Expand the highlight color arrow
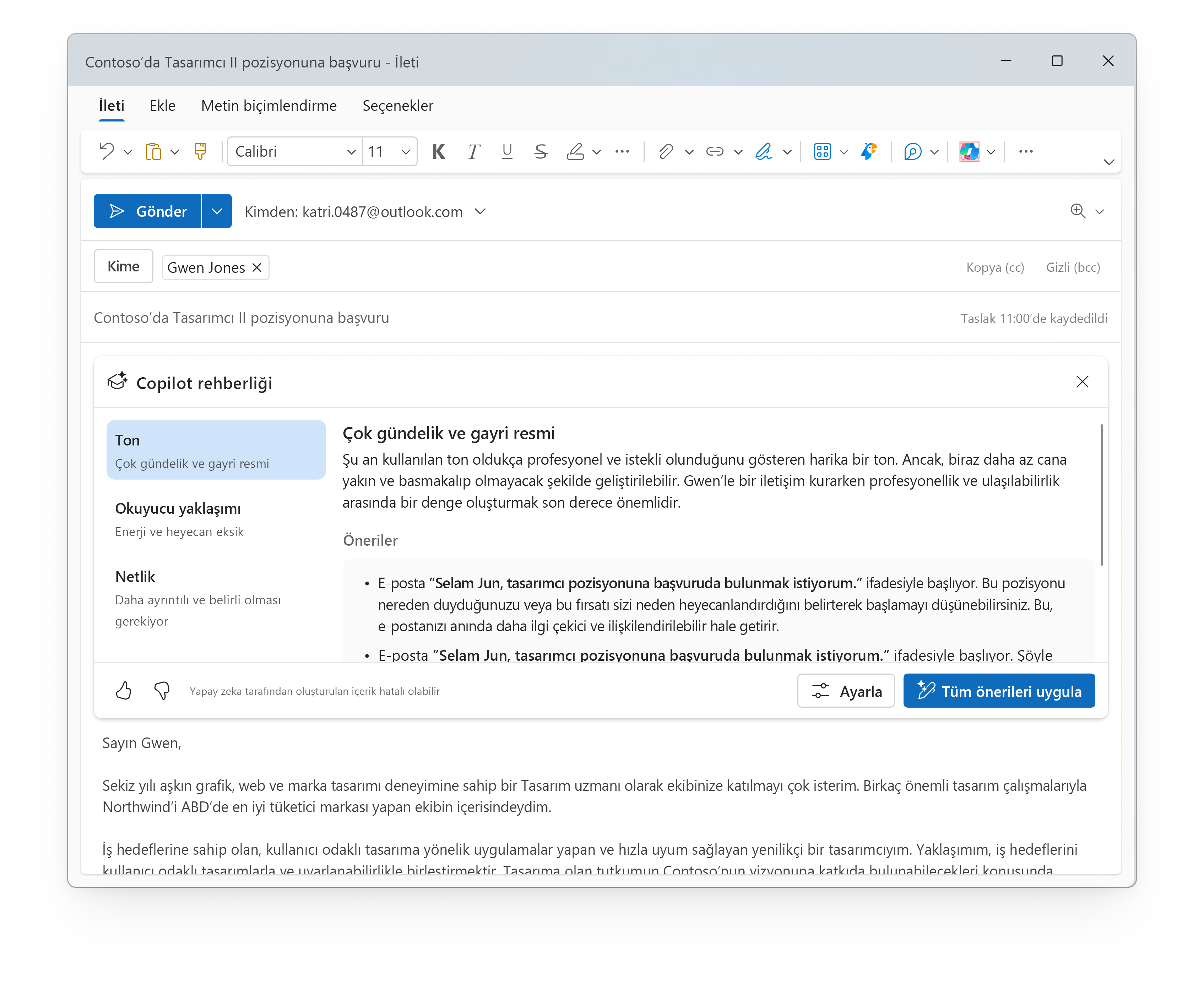The width and height of the screenshot is (1204, 989). [596, 152]
